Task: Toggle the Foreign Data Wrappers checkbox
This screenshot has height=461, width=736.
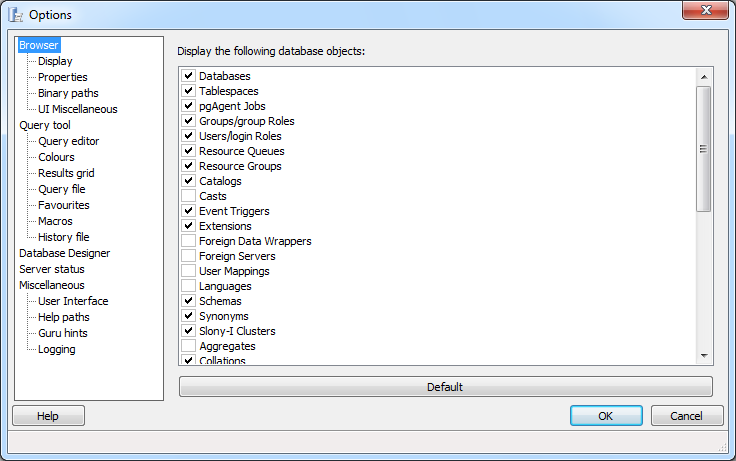Action: 188,241
